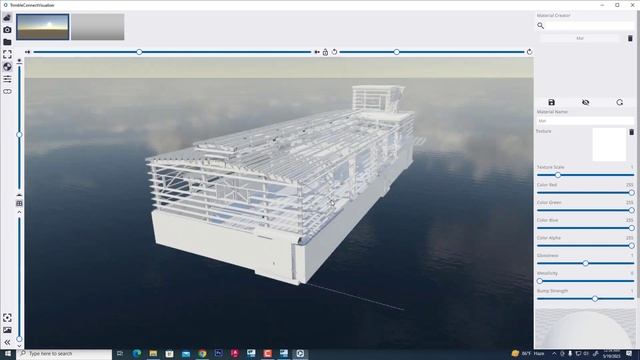The width and height of the screenshot is (640, 360).
Task: Select the sunny sky environment thumbnail
Action: tap(43, 27)
